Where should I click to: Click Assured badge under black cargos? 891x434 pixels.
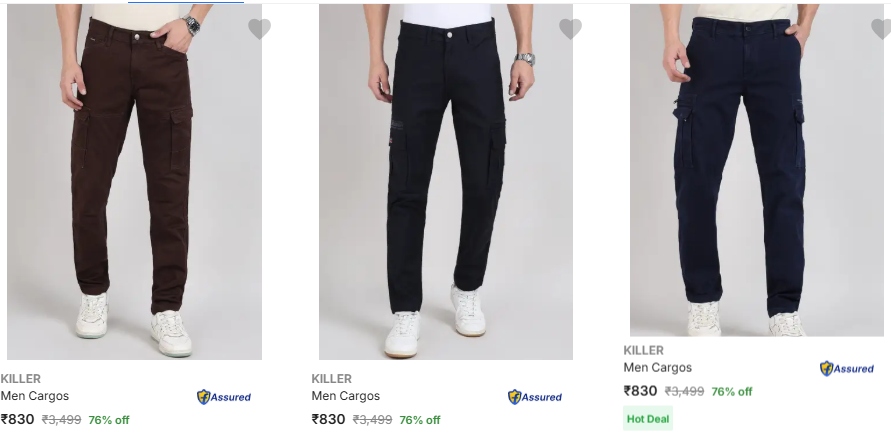[x=535, y=397]
